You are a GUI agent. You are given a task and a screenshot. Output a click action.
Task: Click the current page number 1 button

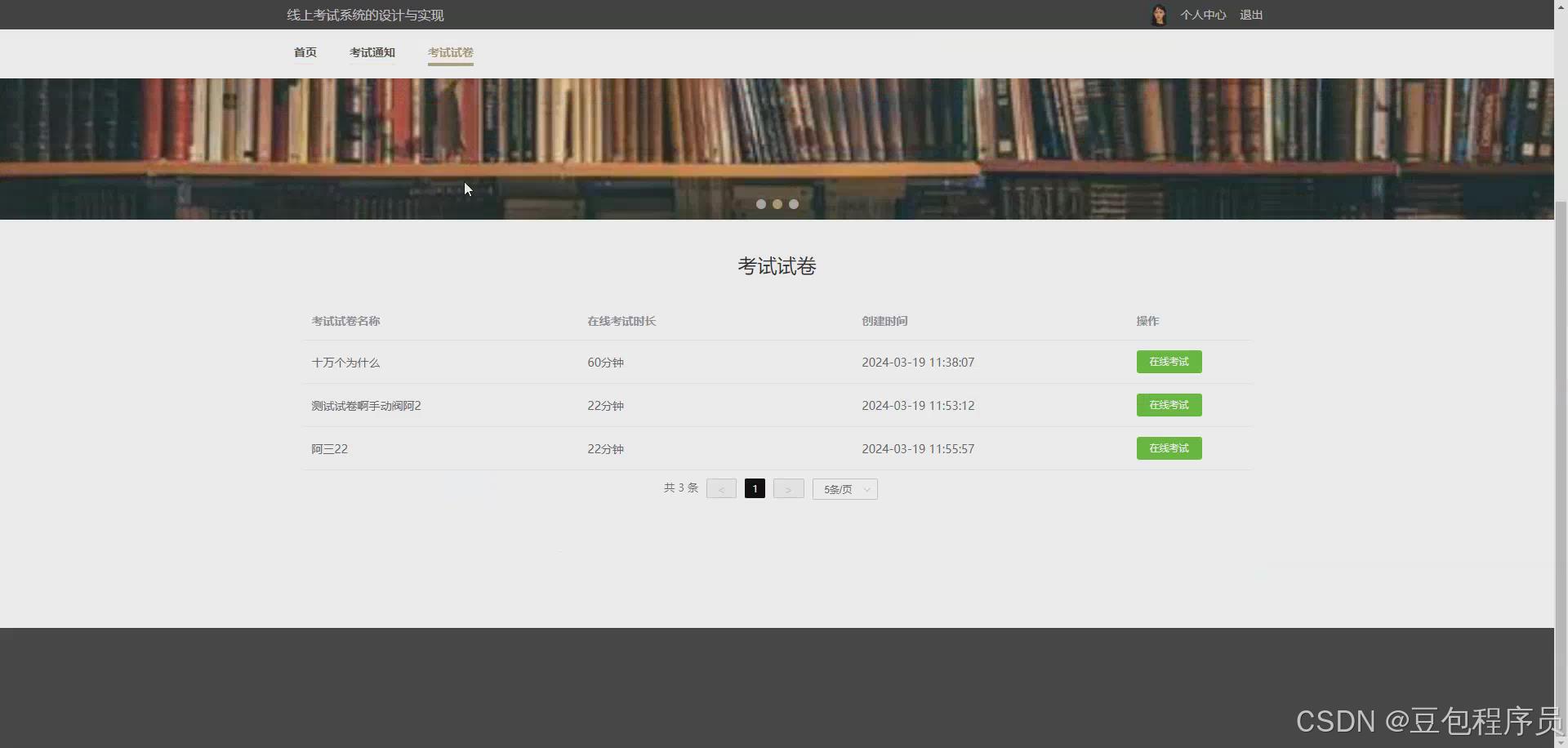754,488
